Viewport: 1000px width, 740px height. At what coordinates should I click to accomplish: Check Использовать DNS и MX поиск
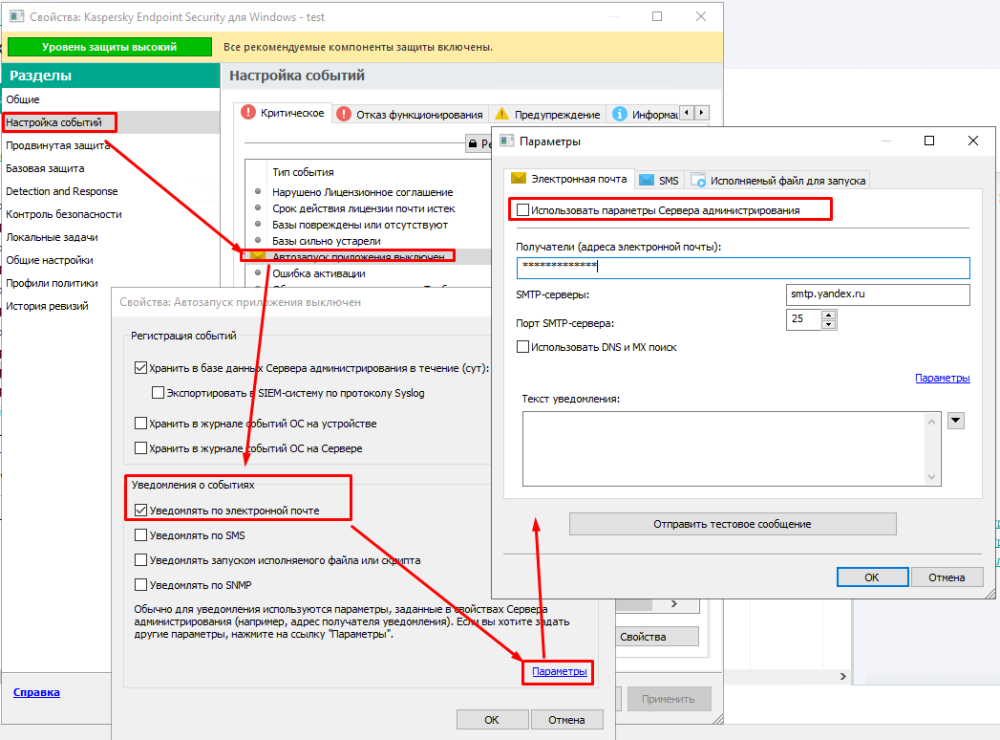tap(523, 347)
